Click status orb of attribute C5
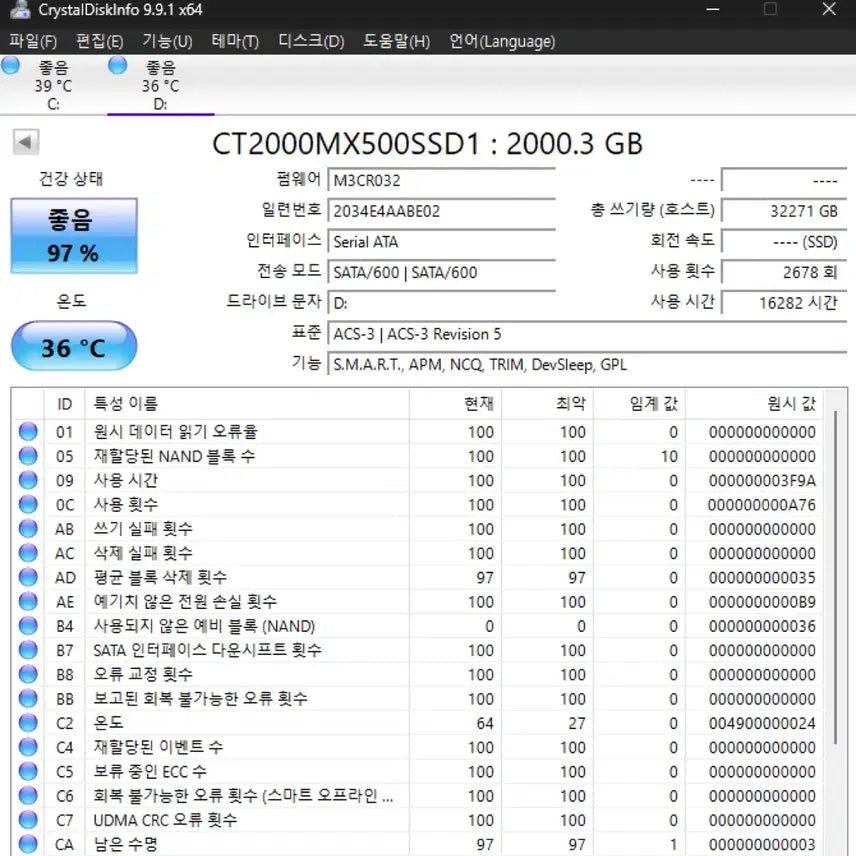 (28, 771)
